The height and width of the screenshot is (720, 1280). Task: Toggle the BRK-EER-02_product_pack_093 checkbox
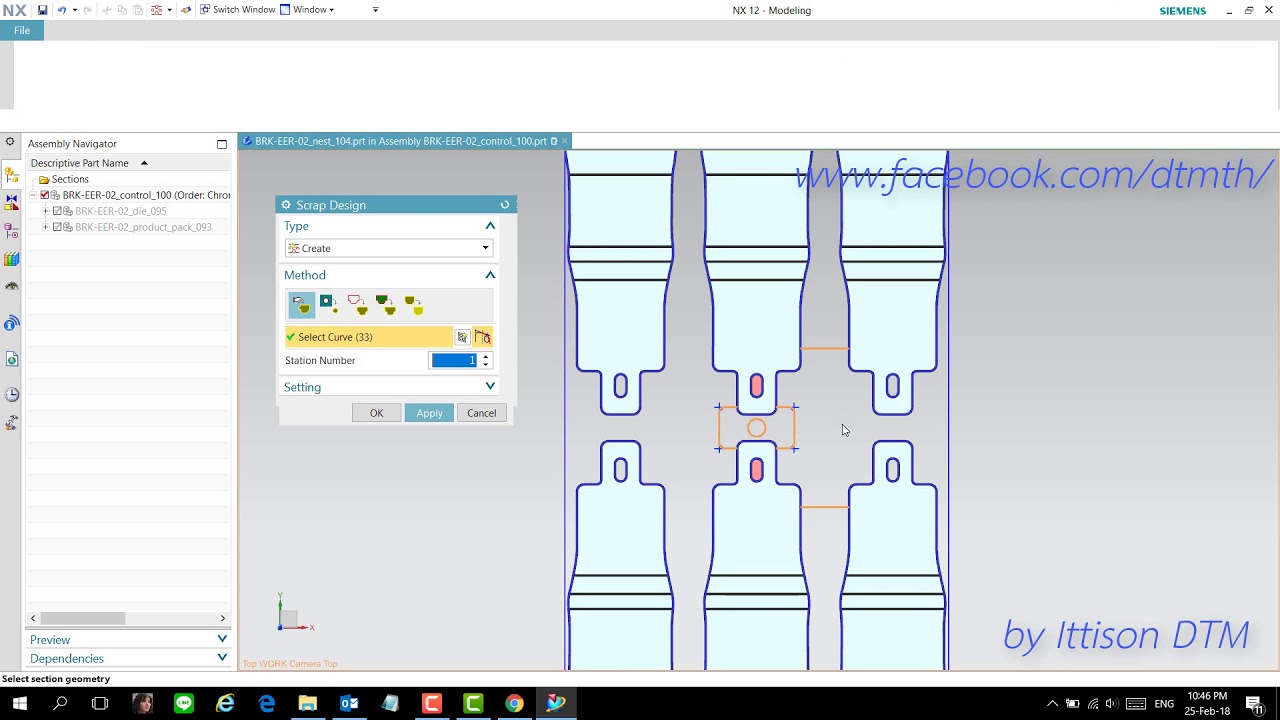(x=57, y=227)
